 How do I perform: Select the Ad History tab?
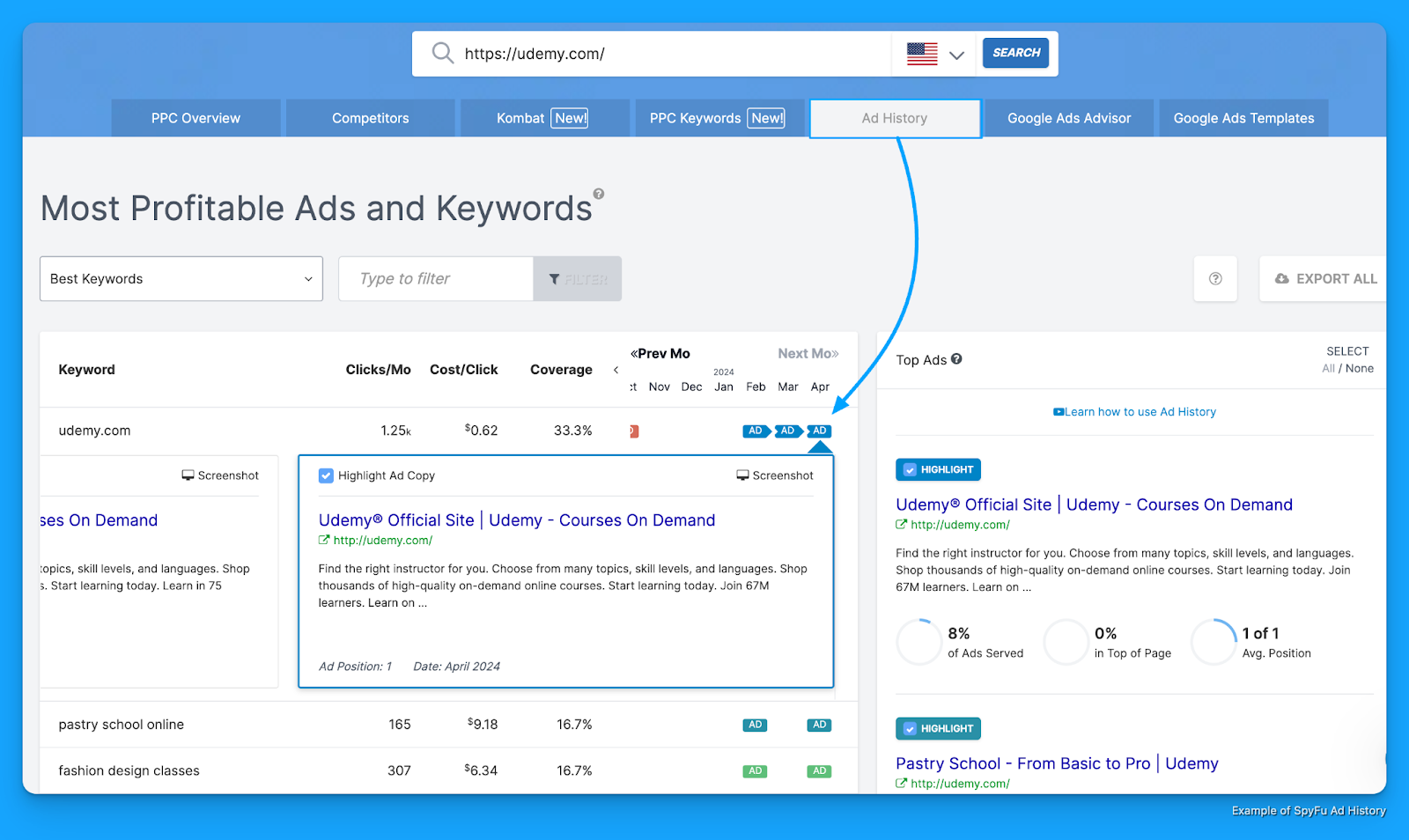coord(895,118)
